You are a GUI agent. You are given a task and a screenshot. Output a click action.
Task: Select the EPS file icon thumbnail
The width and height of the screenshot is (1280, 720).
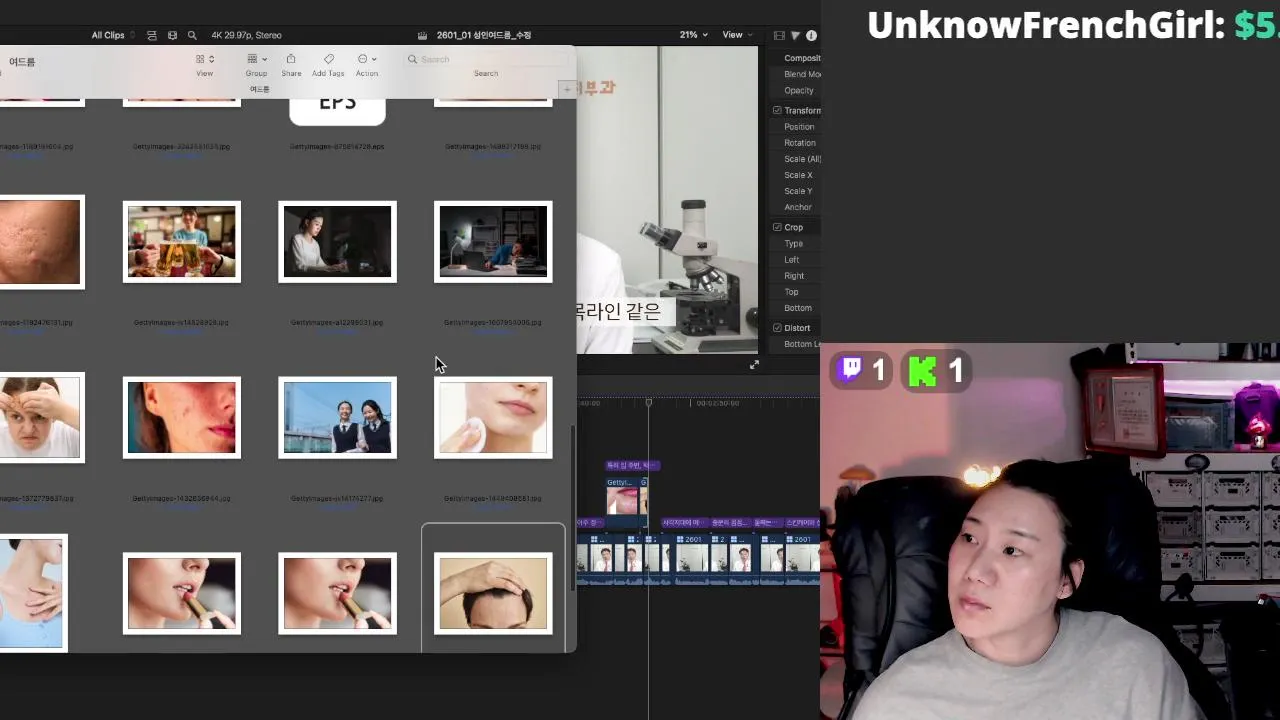338,110
